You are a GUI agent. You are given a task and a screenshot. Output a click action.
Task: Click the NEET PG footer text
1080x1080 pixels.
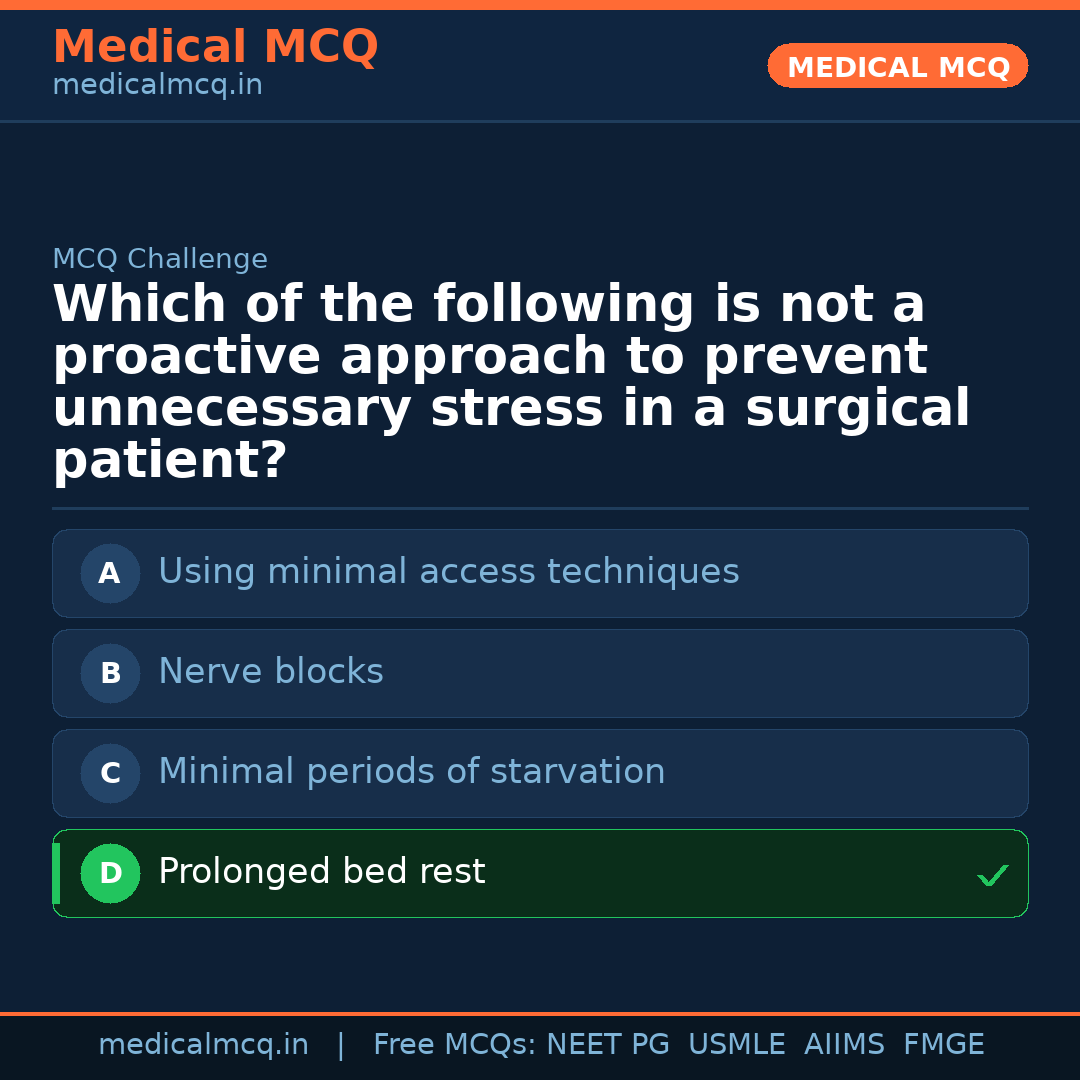point(608,1045)
